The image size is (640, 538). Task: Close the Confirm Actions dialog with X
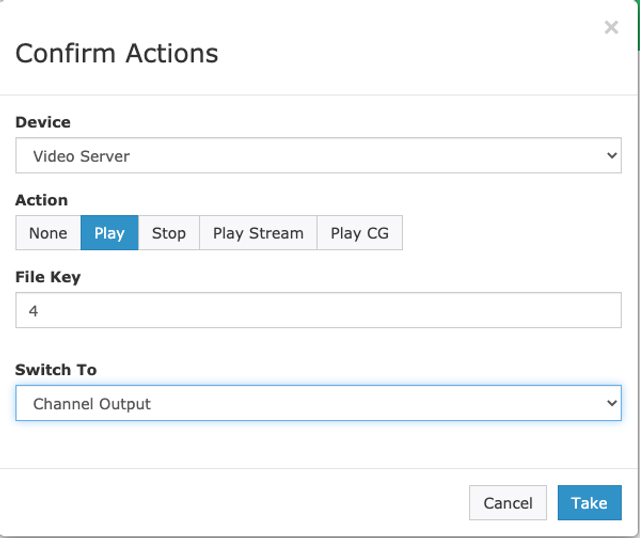(x=611, y=28)
